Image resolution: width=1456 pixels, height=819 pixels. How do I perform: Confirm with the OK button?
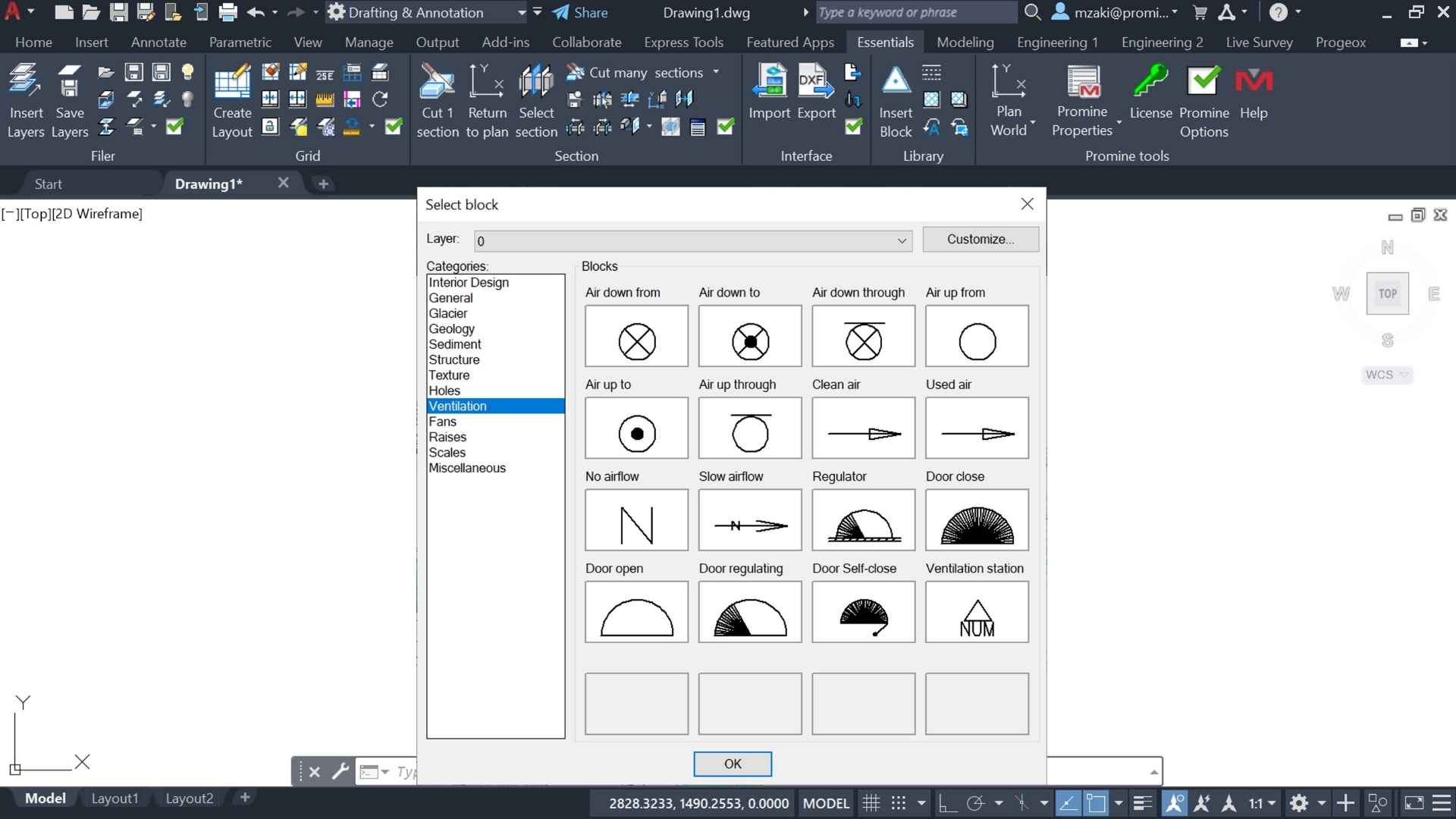(732, 764)
